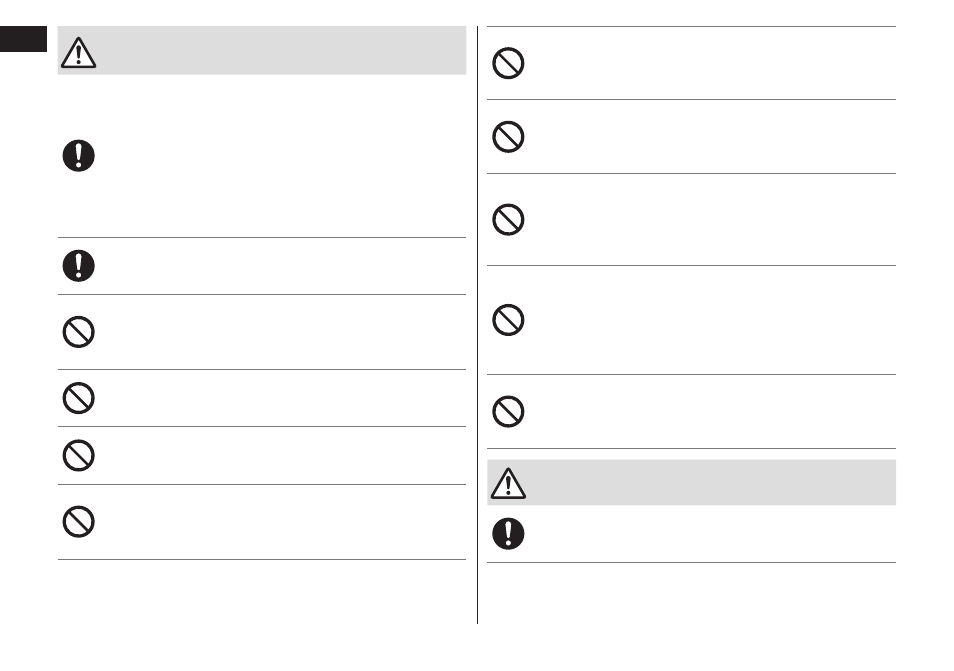The width and height of the screenshot is (954, 671).
Task: Click the fifth prohibition icon in right column
Action: [x=508, y=412]
